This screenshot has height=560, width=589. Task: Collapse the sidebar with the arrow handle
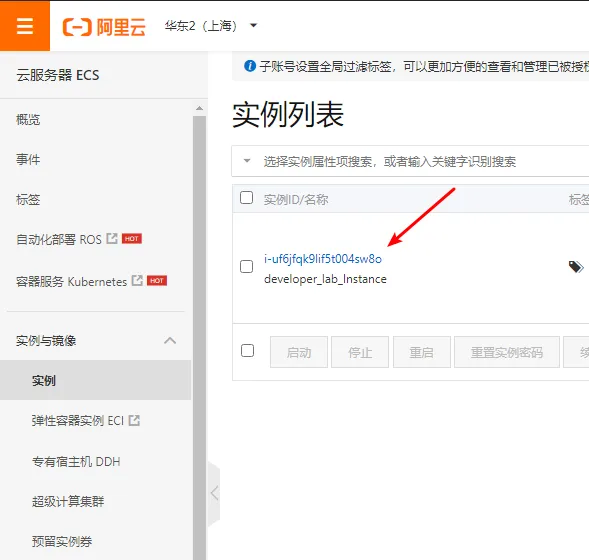(214, 493)
